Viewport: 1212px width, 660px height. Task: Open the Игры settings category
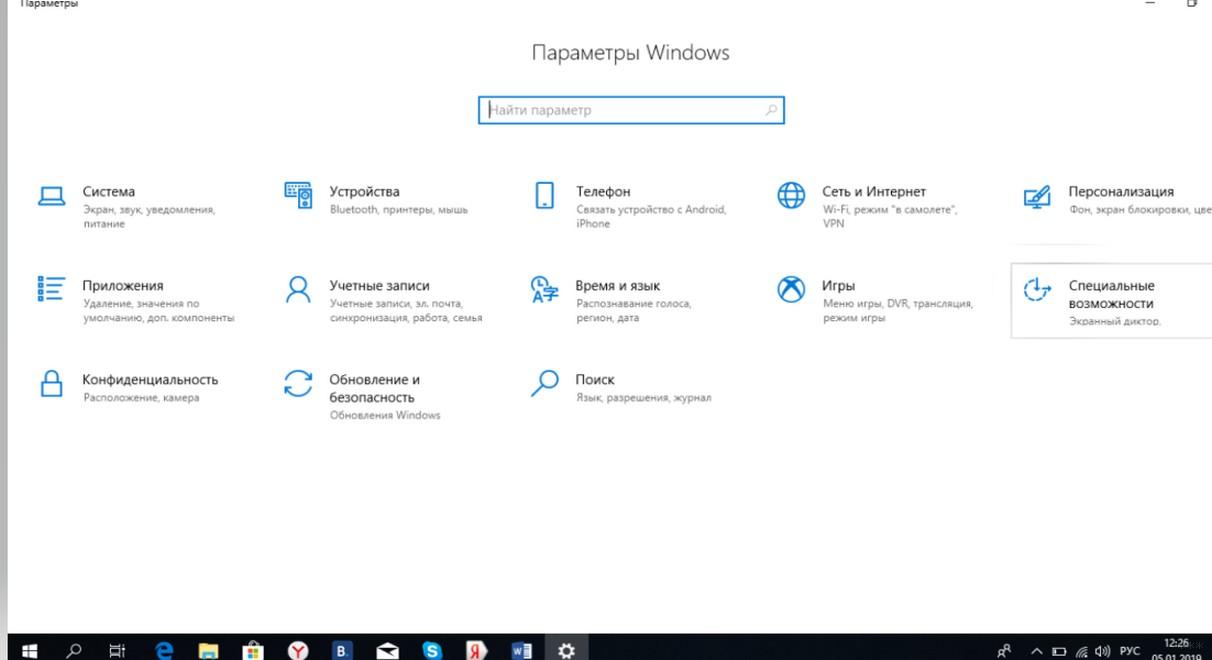point(875,301)
